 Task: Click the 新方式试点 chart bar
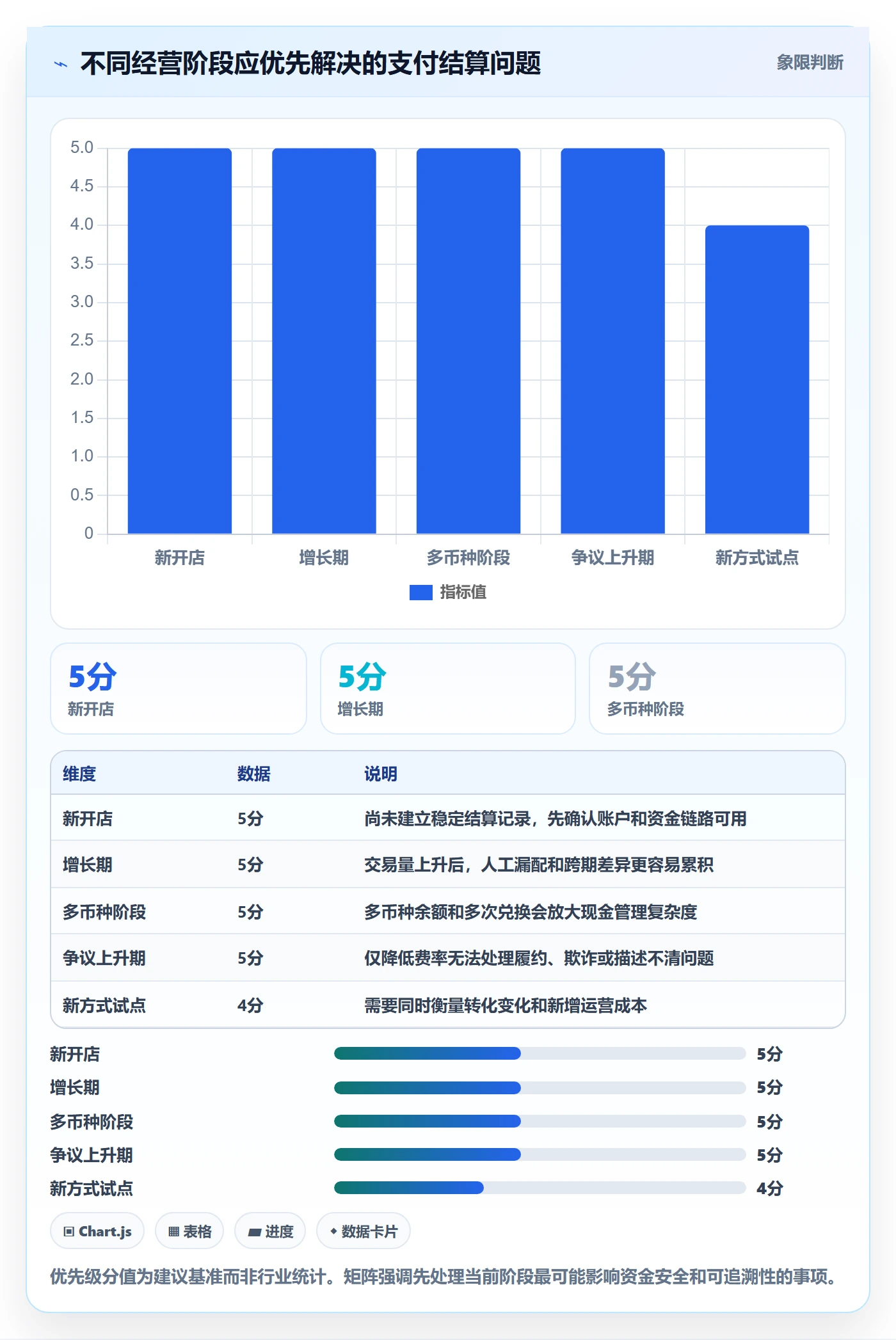pyautogui.click(x=757, y=379)
